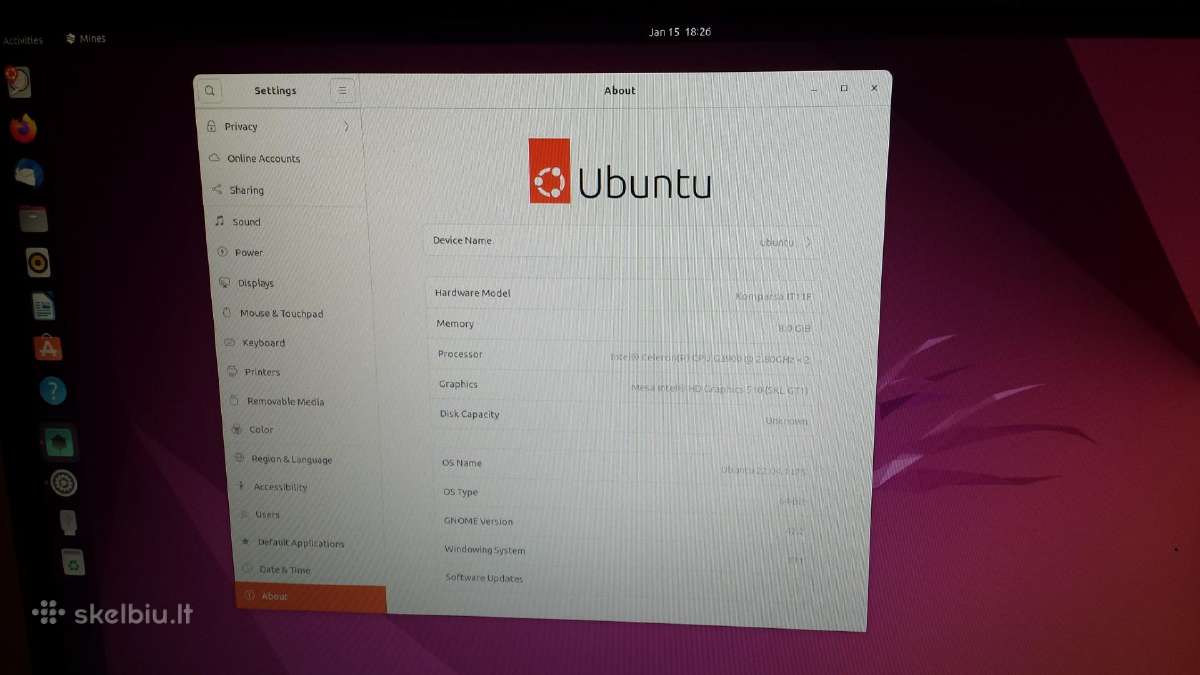This screenshot has height=675, width=1200.
Task: Select the highlighted About sidebar item
Action: 311,598
